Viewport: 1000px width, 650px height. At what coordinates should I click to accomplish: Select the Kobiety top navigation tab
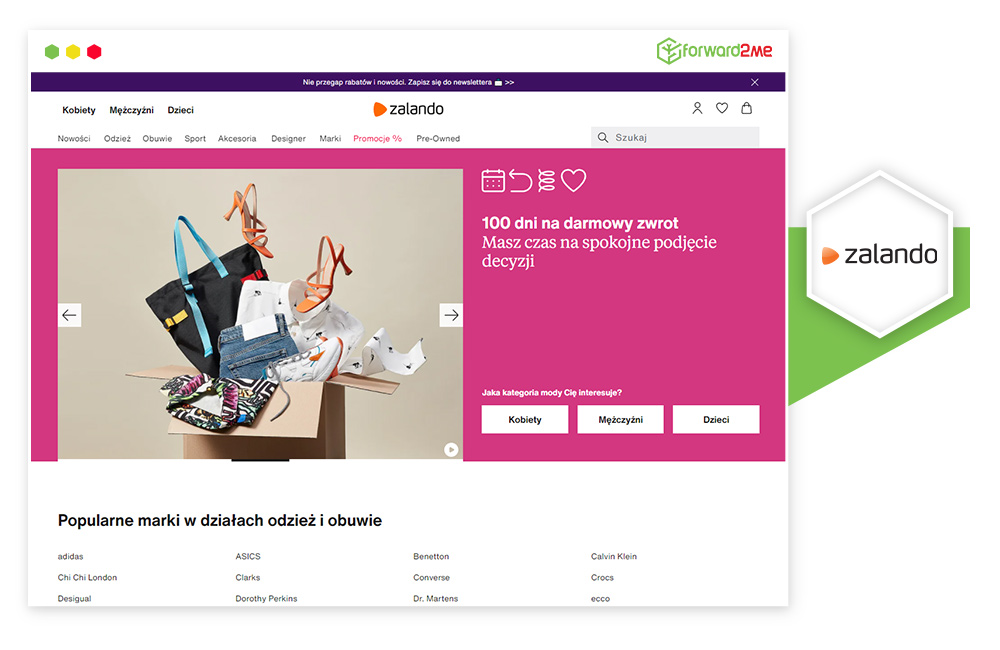point(79,110)
